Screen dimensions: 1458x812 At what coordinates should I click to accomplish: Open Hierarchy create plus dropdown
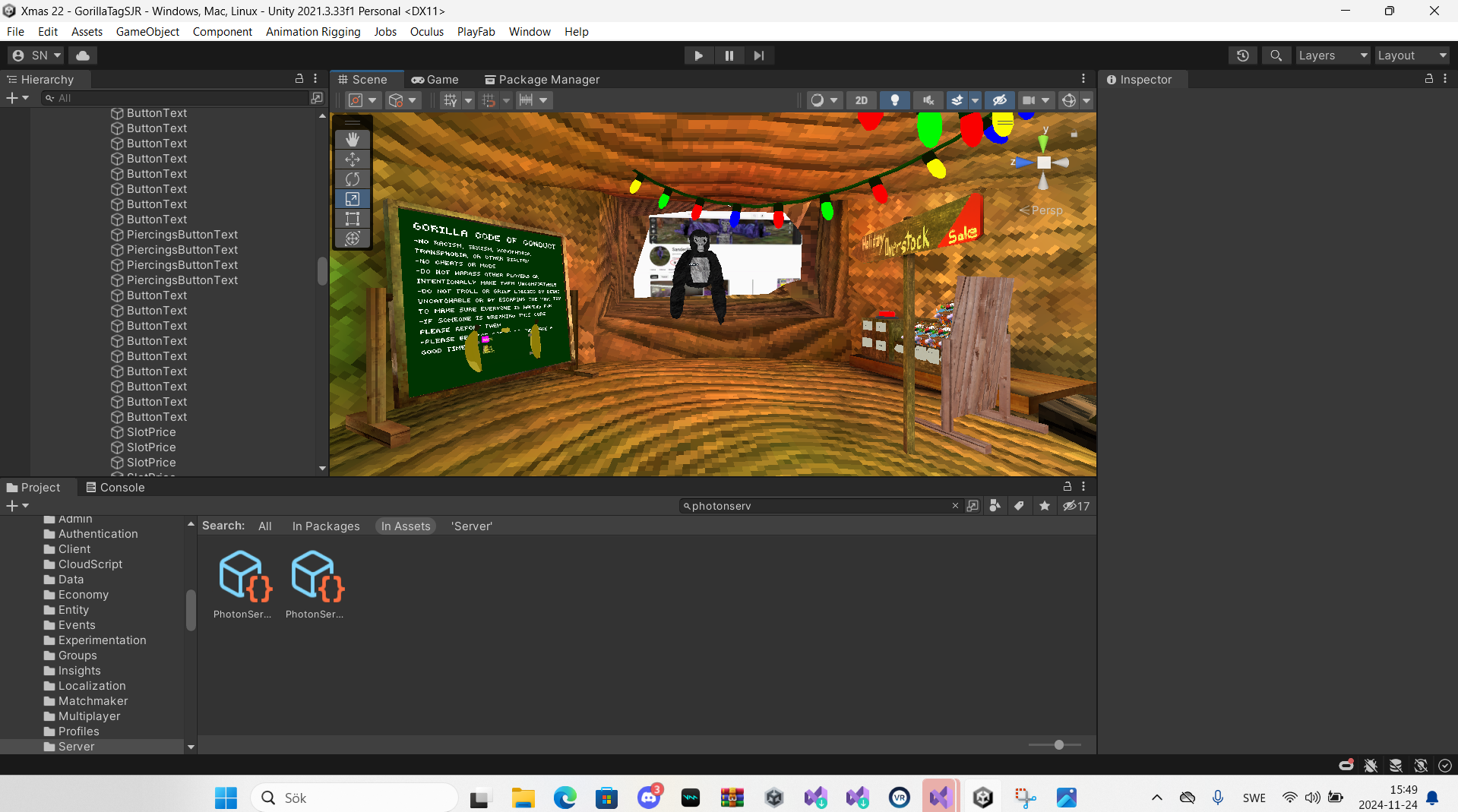click(17, 98)
